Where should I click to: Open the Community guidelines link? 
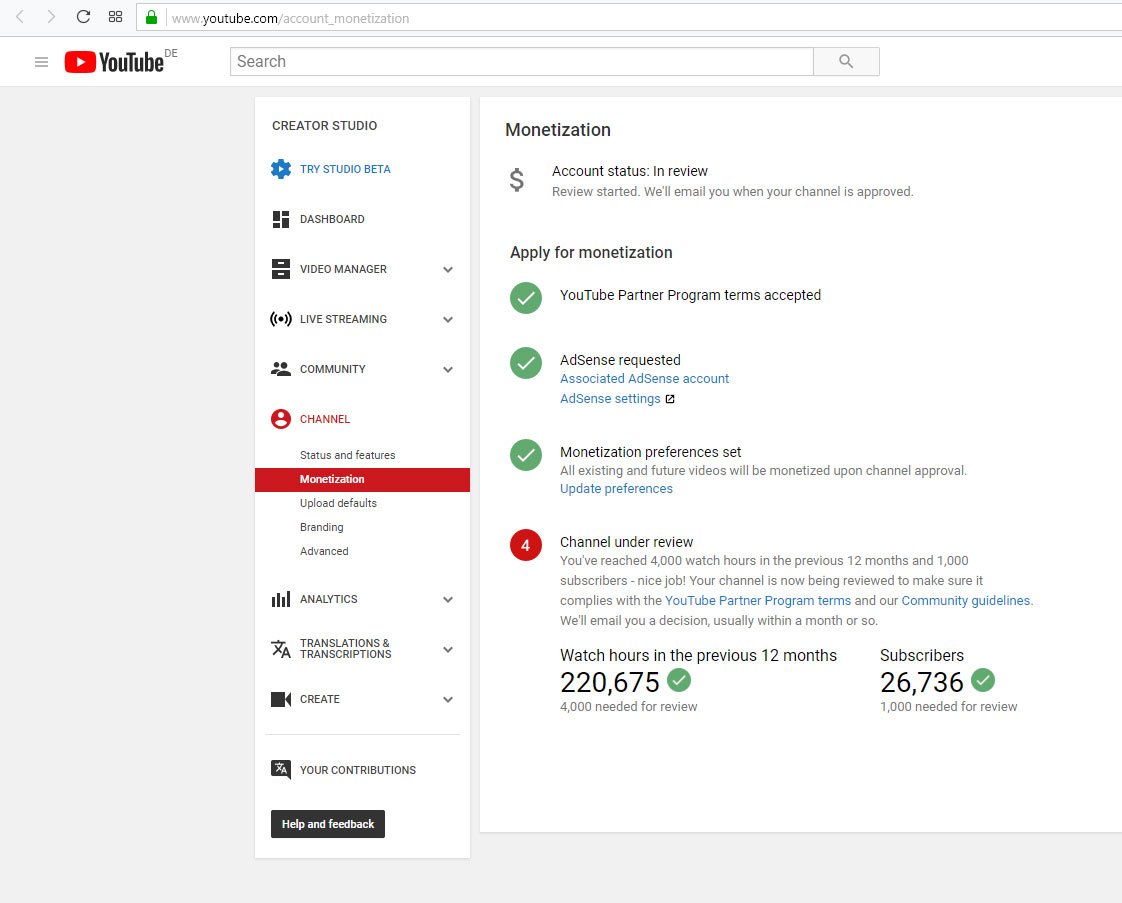pos(966,600)
